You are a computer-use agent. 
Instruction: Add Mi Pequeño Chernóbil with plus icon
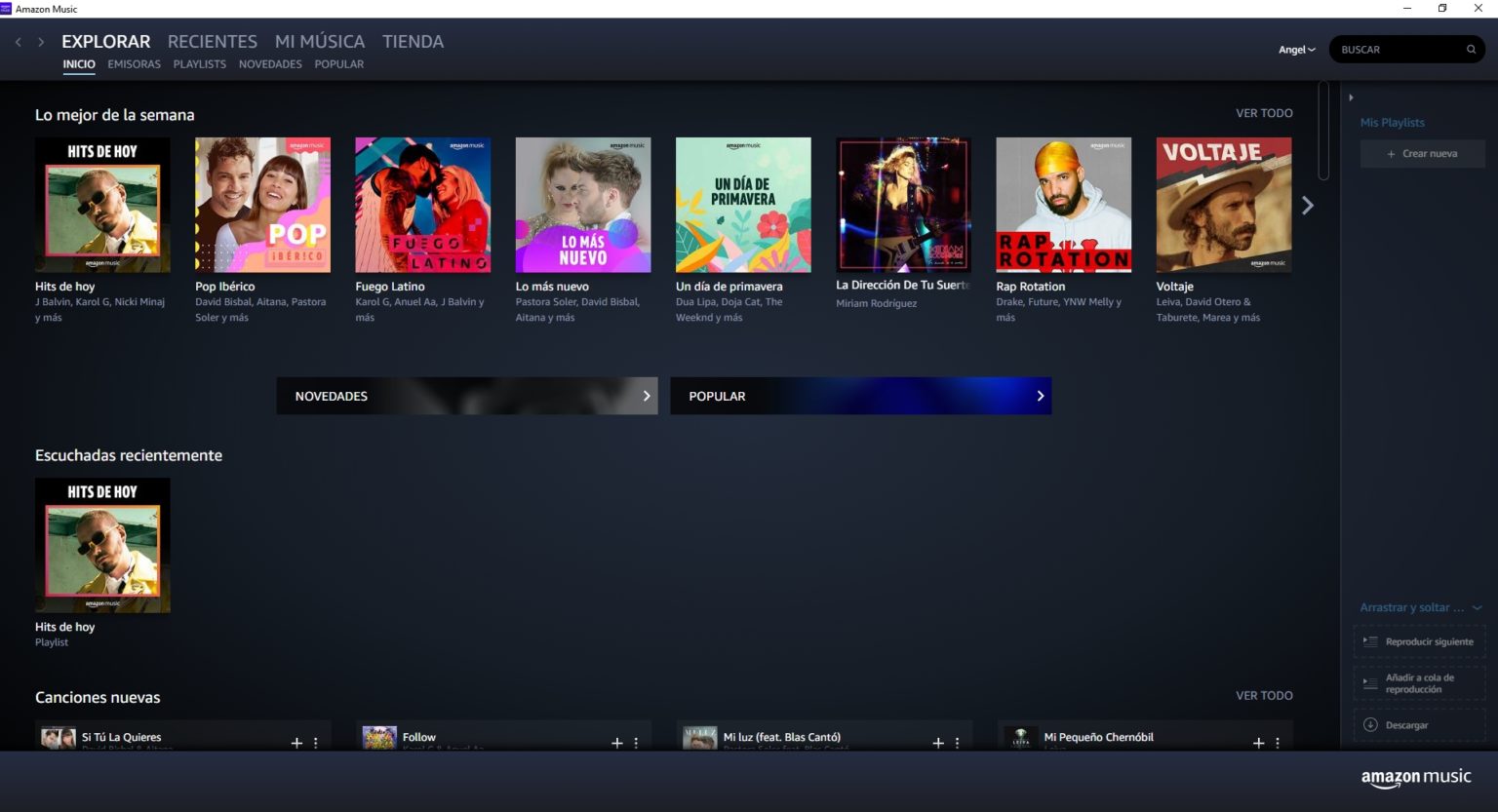(x=1258, y=743)
